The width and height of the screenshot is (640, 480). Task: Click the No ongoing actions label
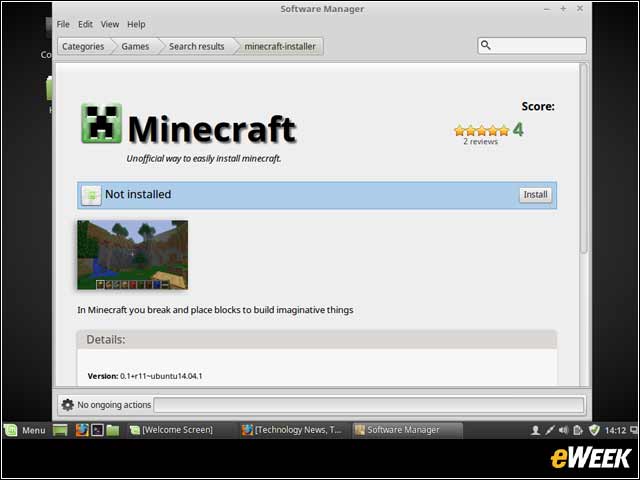(114, 405)
